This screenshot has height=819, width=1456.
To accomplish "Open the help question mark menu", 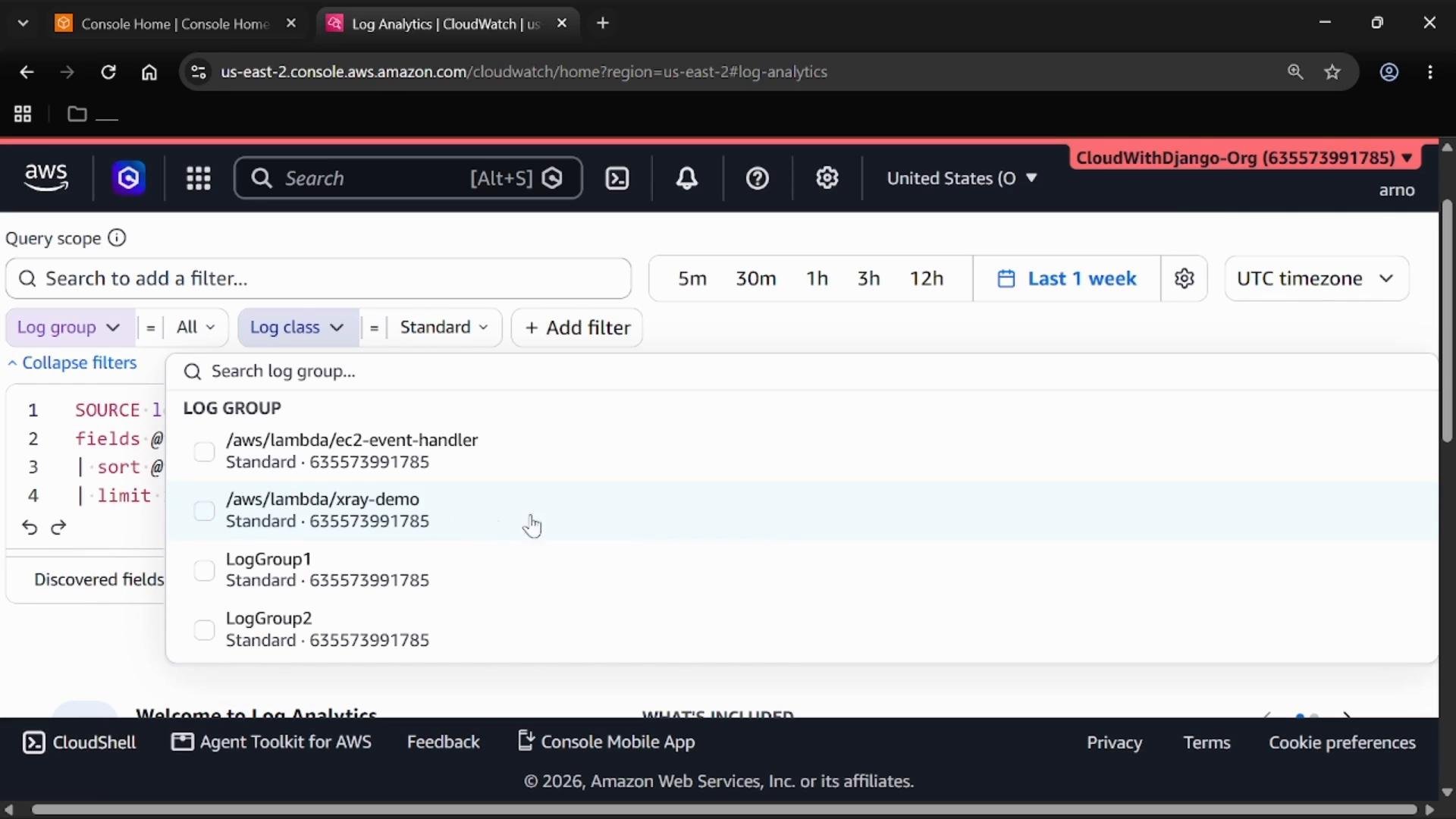I will (x=758, y=178).
